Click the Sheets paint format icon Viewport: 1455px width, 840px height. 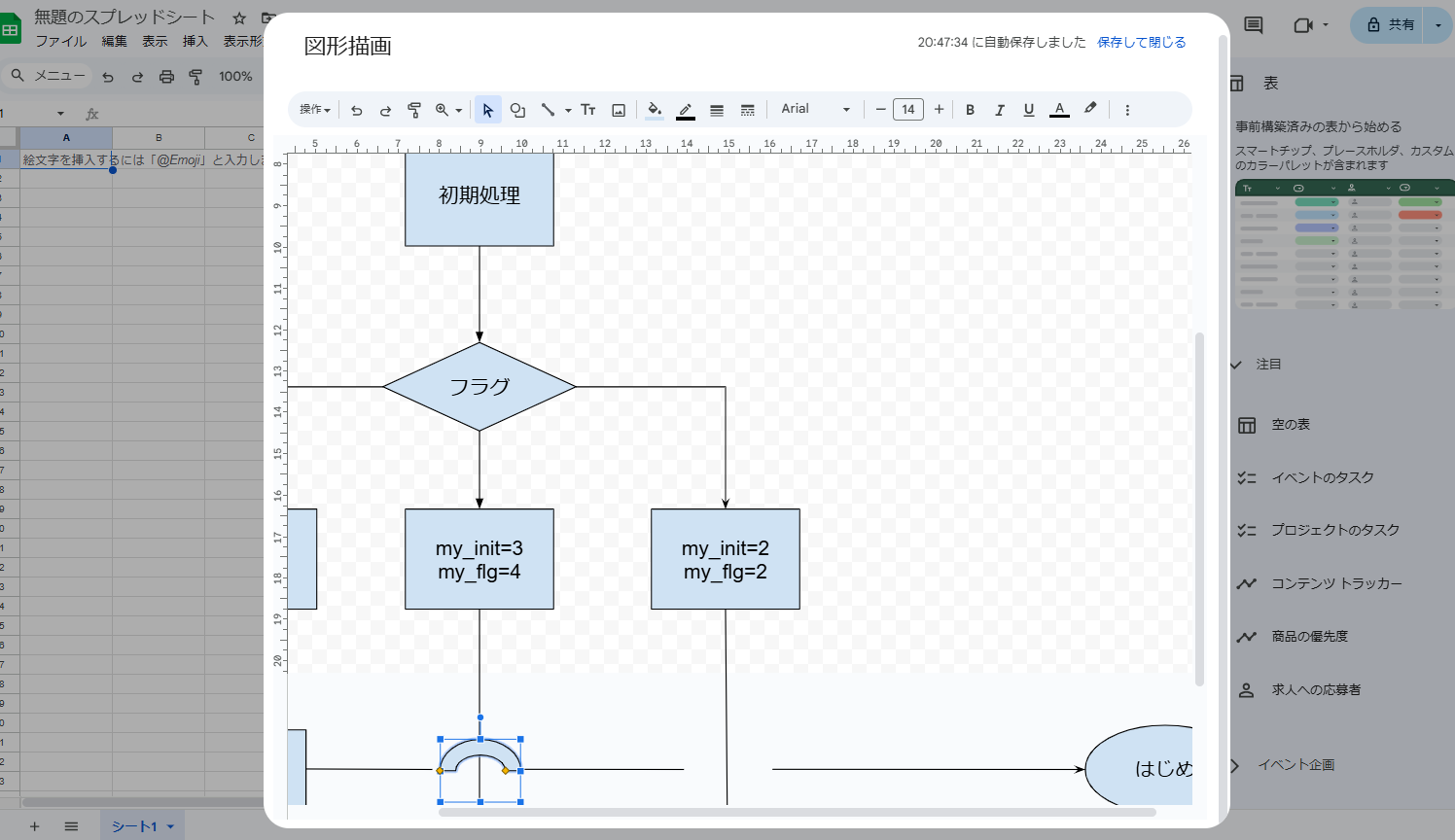tap(195, 77)
